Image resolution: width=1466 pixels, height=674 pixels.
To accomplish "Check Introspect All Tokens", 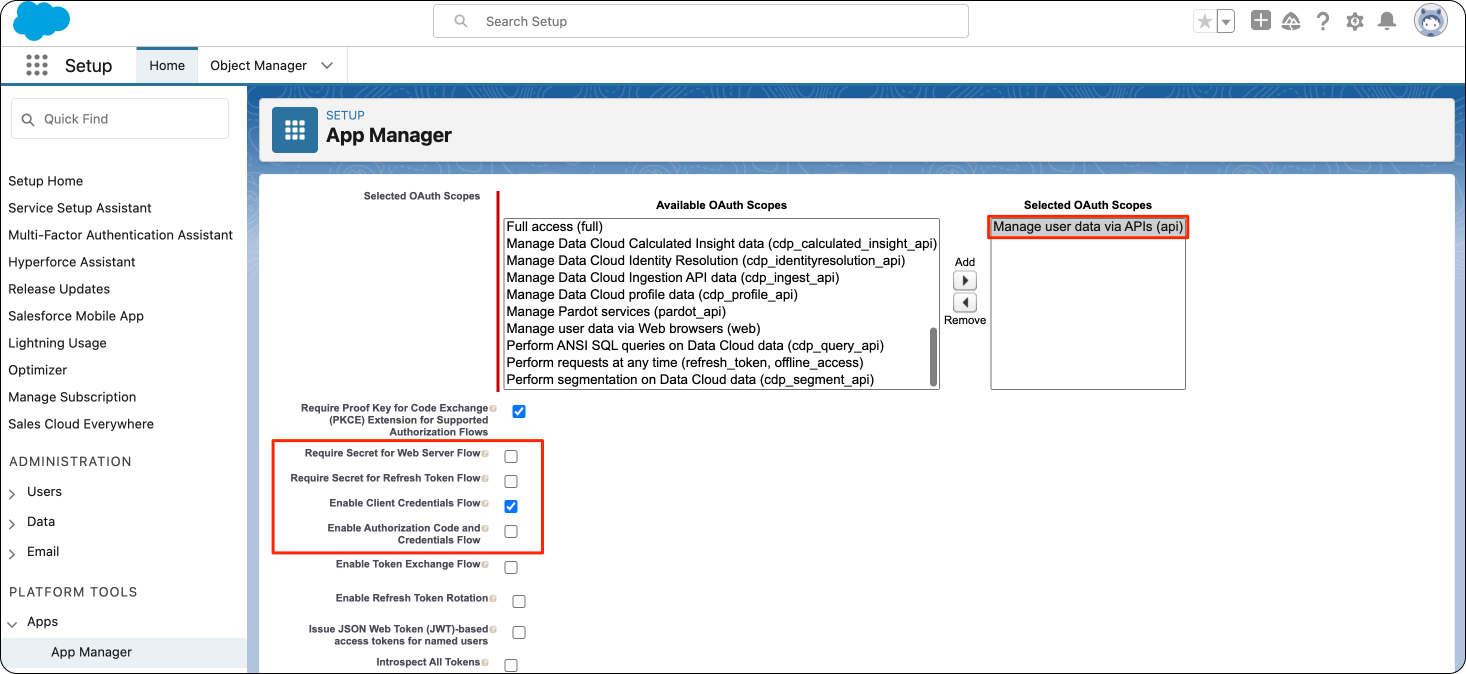I will coord(511,665).
